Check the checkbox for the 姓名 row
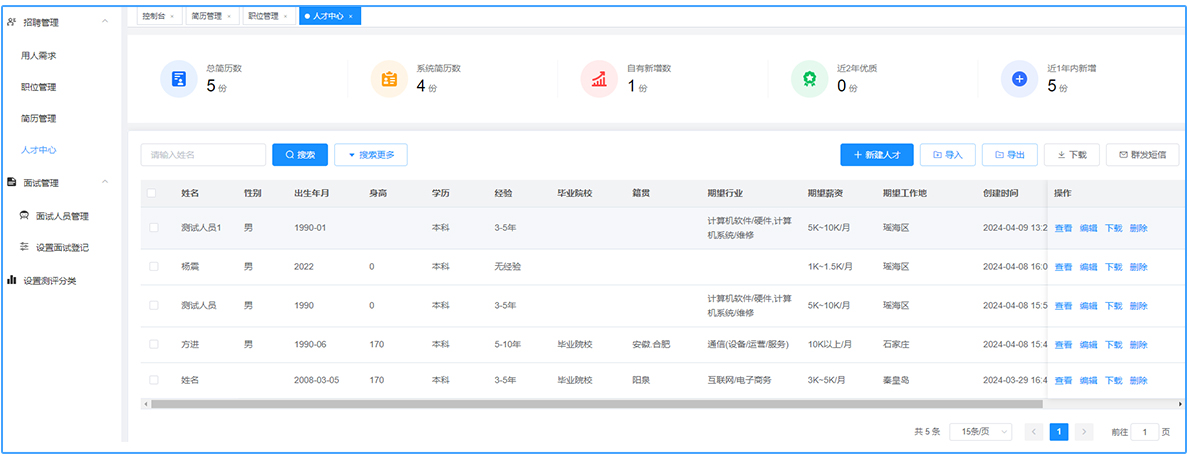 pos(154,380)
